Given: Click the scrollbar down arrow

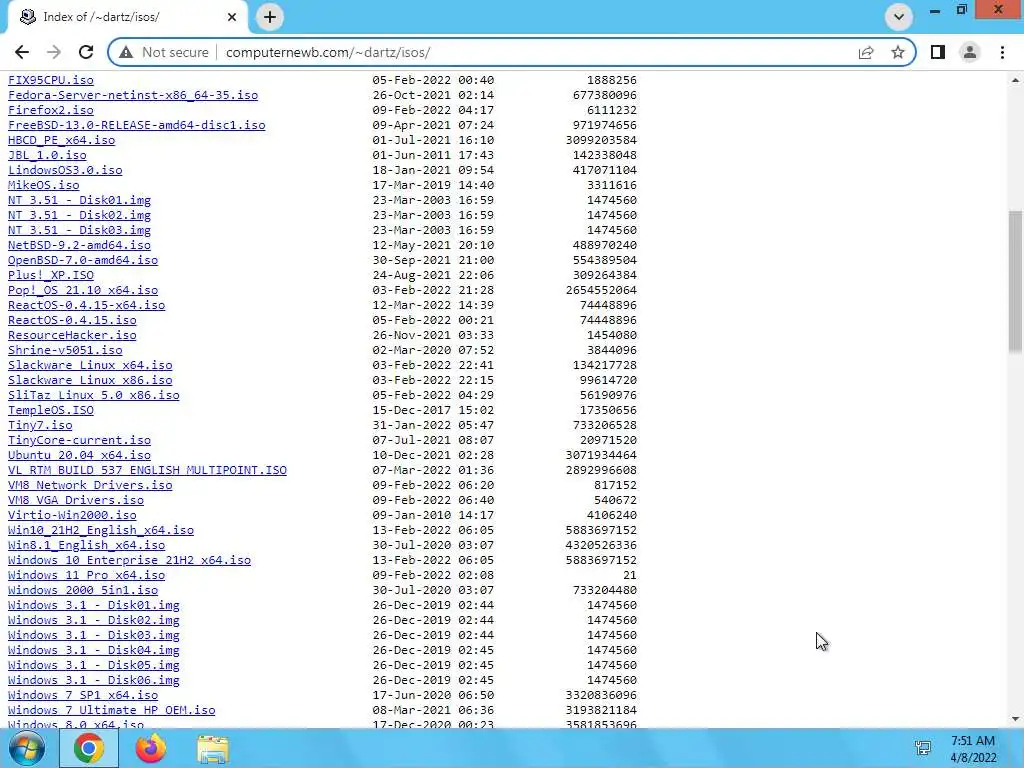Looking at the screenshot, I should click(x=1015, y=719).
